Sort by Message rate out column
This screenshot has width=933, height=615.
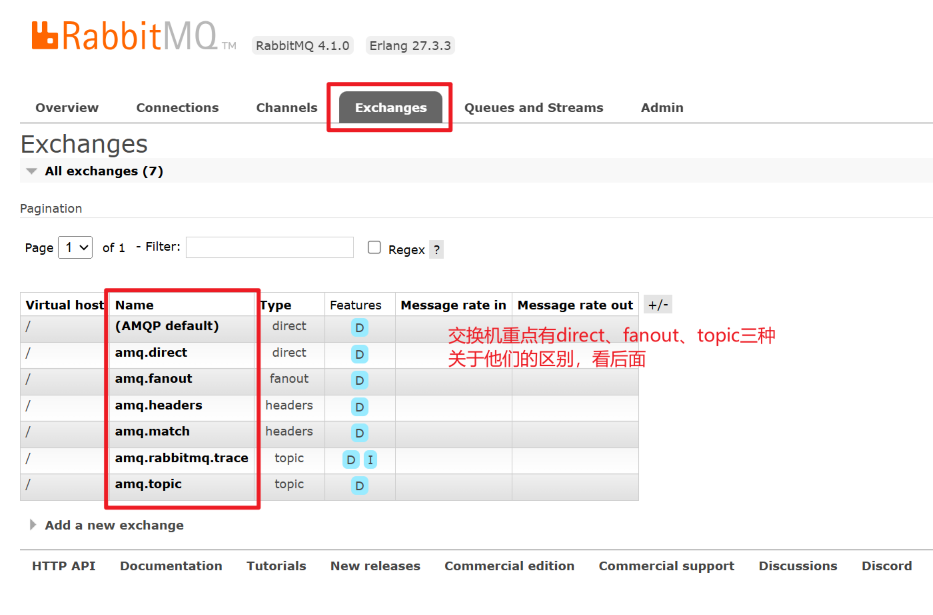pyautogui.click(x=575, y=305)
